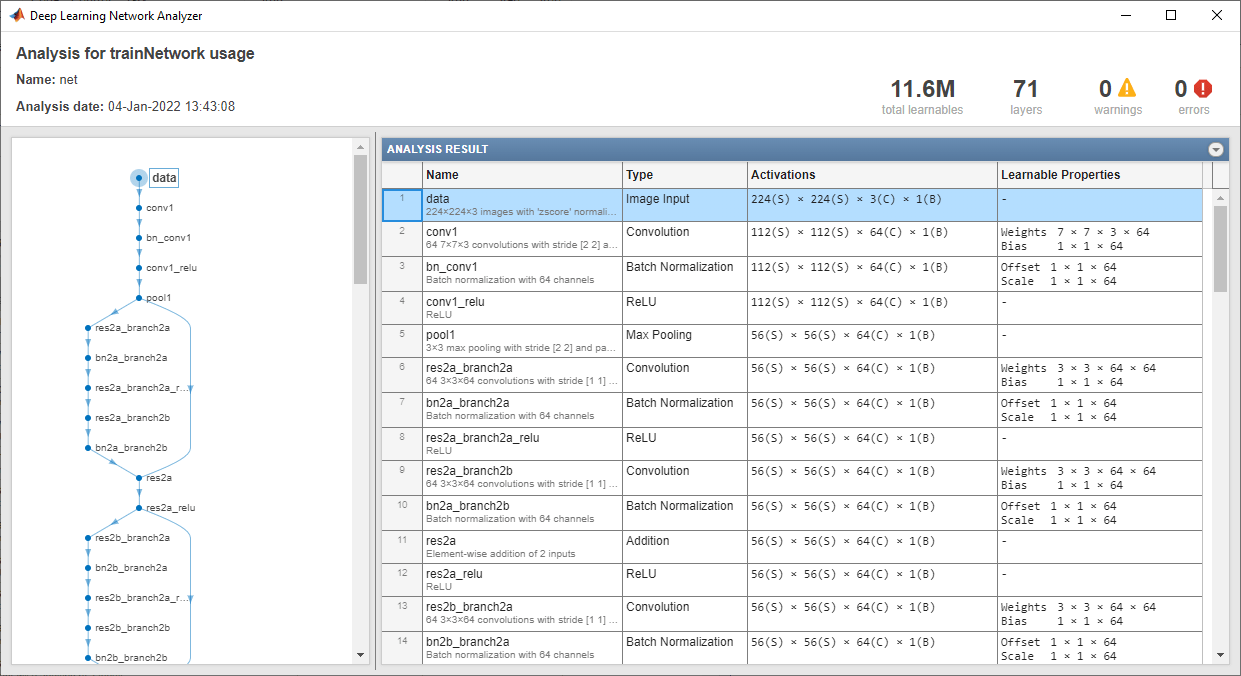Select pool1 Max Pooling table row

pyautogui.click(x=792, y=341)
